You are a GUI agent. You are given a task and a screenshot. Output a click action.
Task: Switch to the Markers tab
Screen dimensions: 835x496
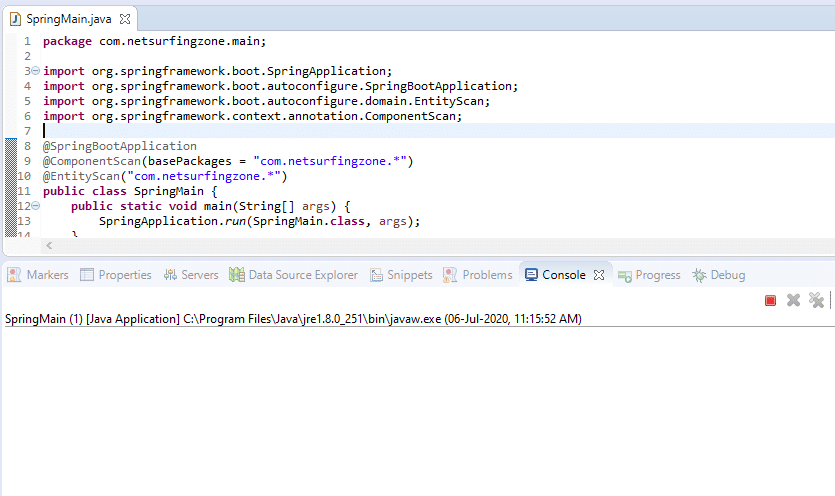pos(38,275)
